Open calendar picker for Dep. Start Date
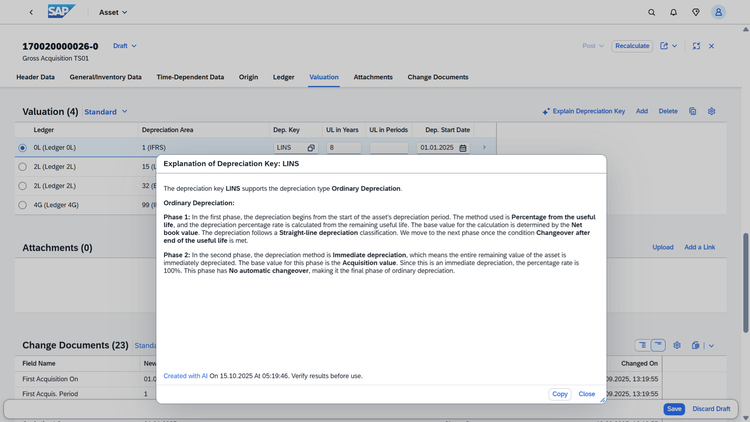The width and height of the screenshot is (750, 422). [x=463, y=148]
